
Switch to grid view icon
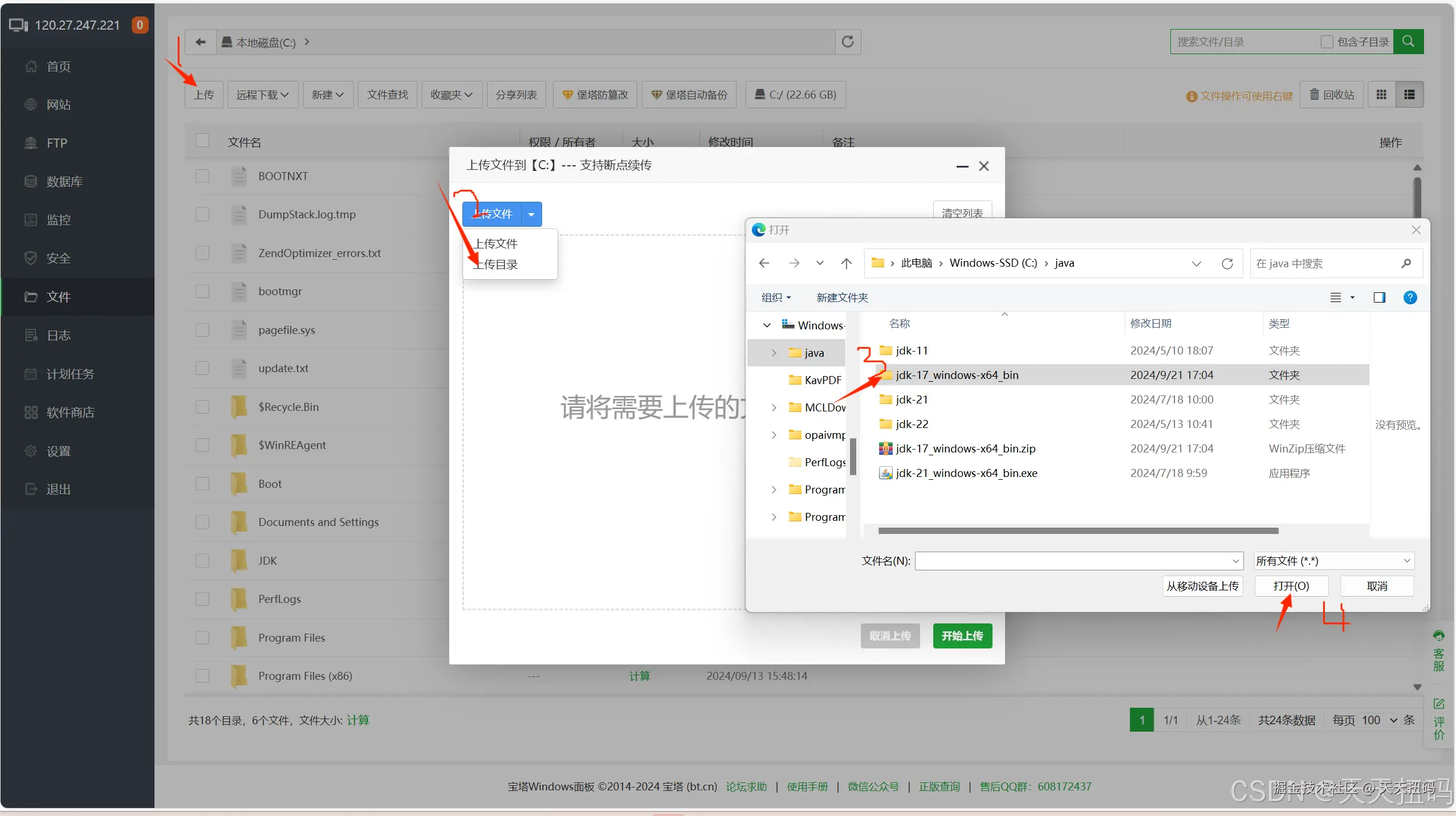[1381, 95]
